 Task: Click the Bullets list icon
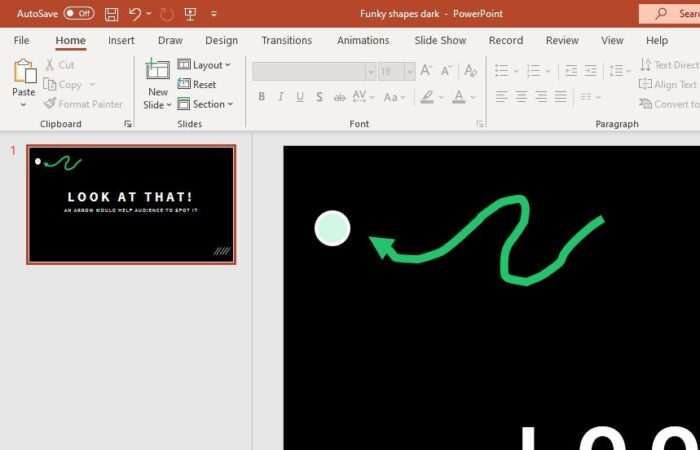[x=502, y=71]
